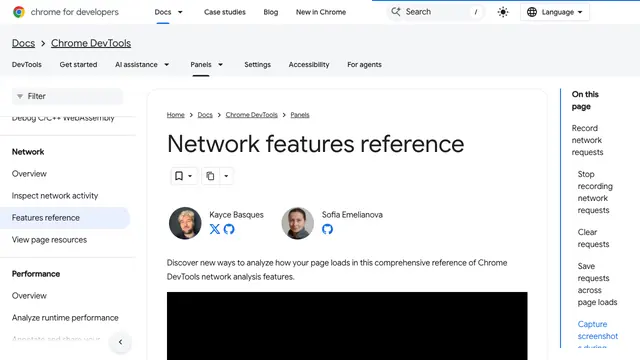Expand the AI assistance dropdown arrow
The image size is (640, 360).
[x=167, y=64]
